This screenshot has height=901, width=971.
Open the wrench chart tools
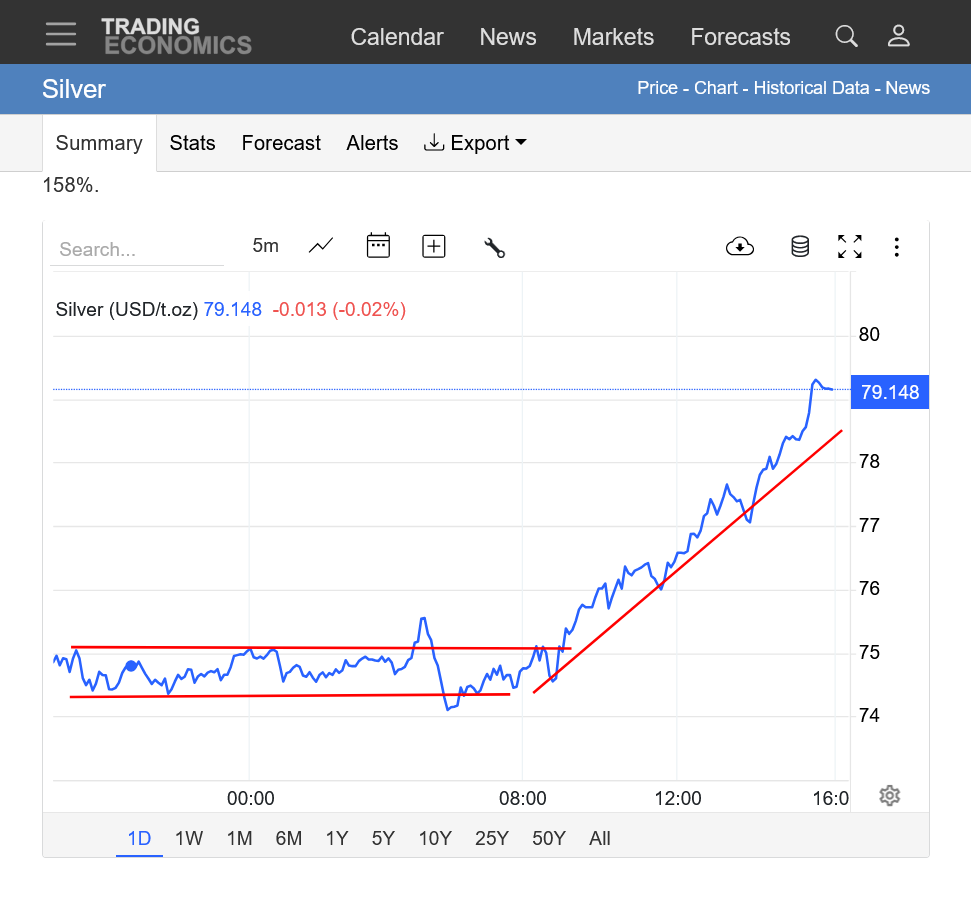[494, 248]
